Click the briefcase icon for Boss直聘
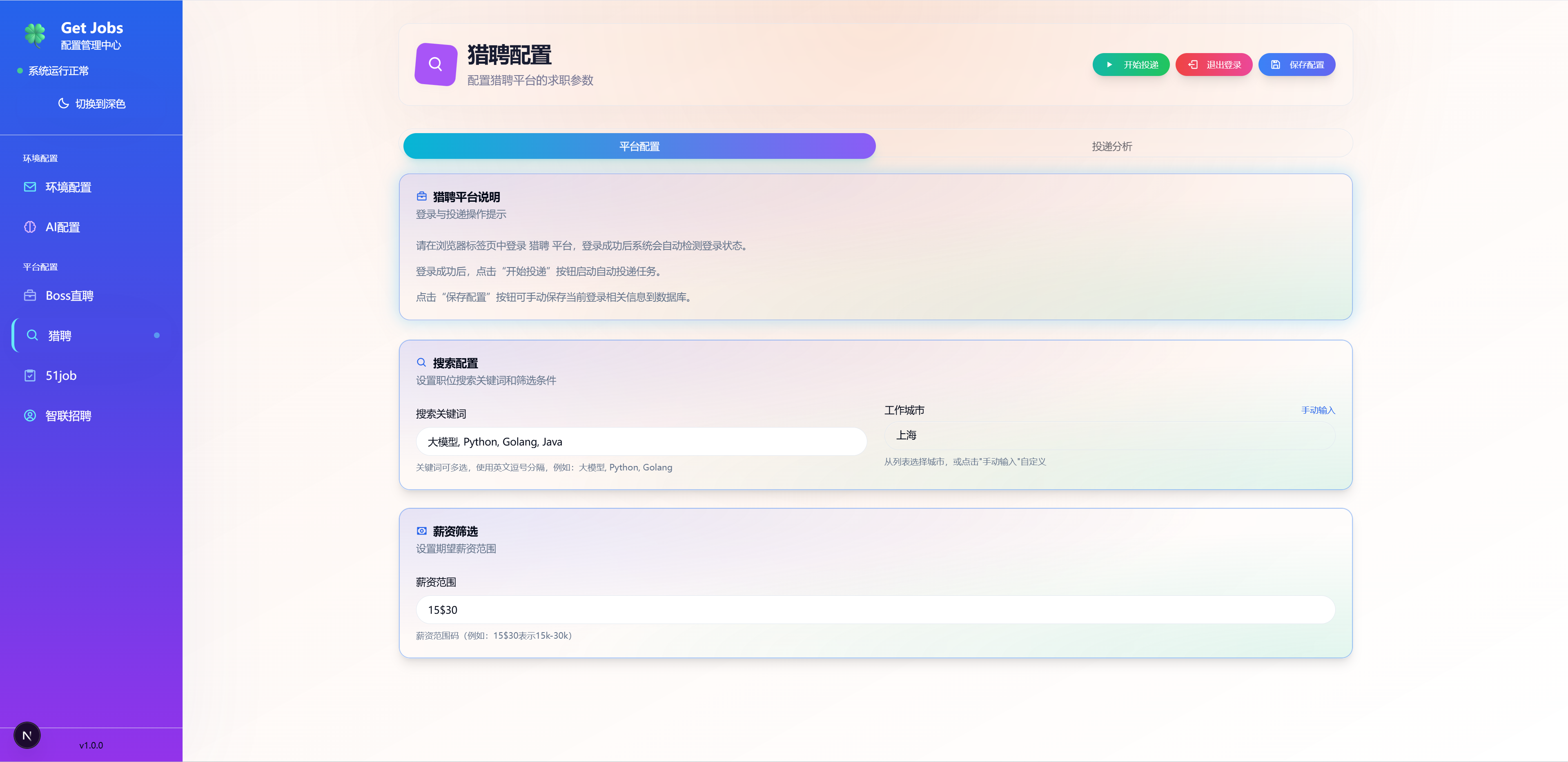The width and height of the screenshot is (1568, 762). [x=31, y=295]
